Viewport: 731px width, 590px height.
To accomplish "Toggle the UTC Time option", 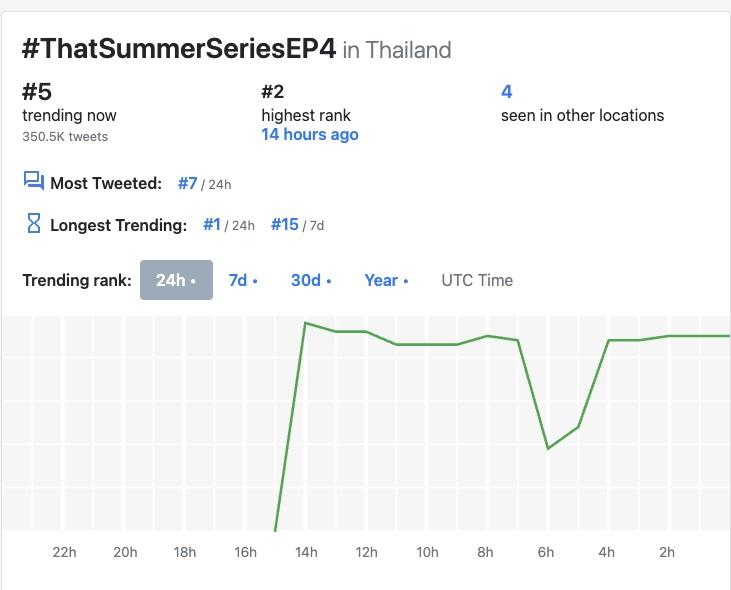I will click(477, 280).
